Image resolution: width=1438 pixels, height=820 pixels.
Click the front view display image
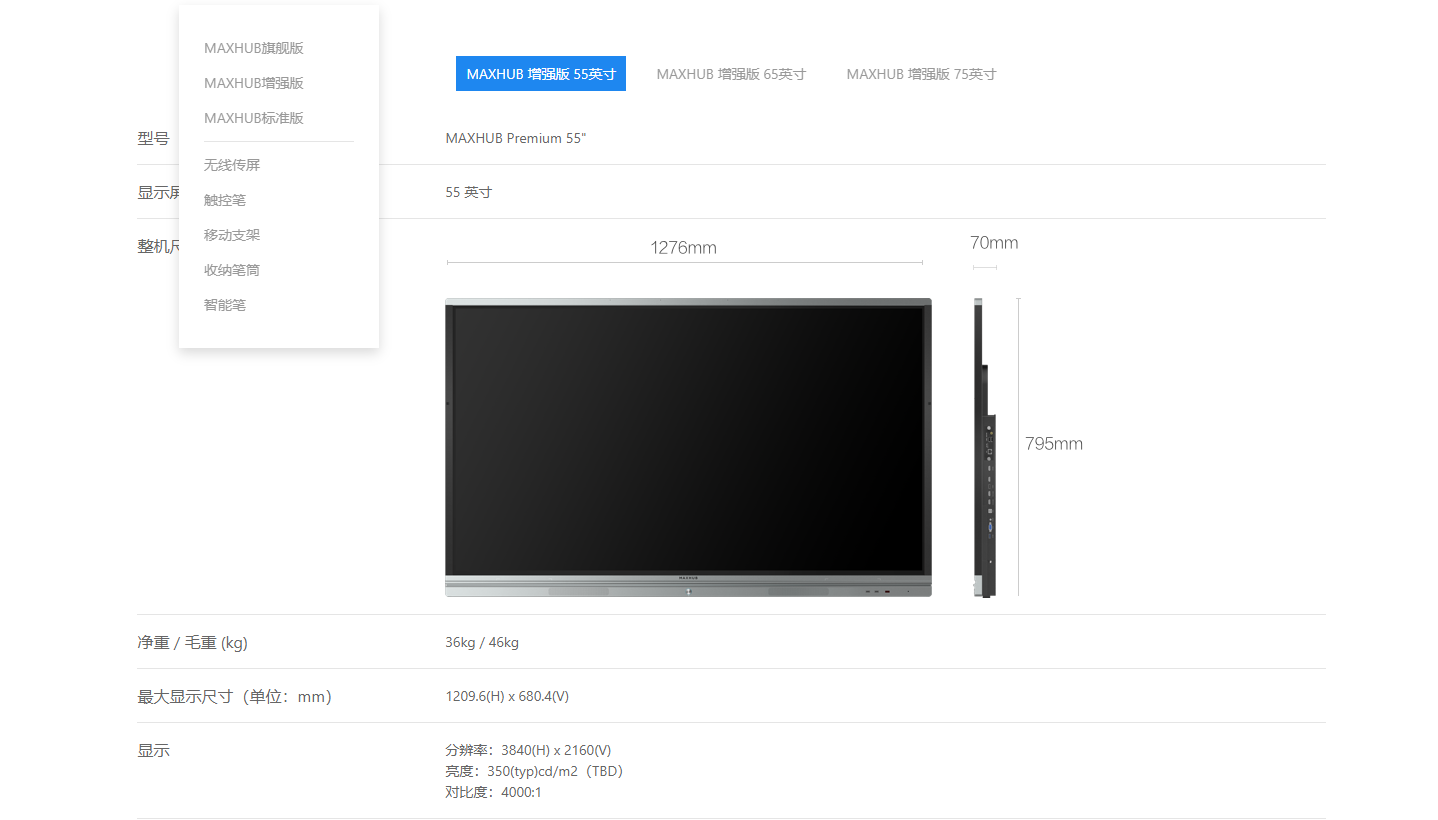click(x=688, y=440)
